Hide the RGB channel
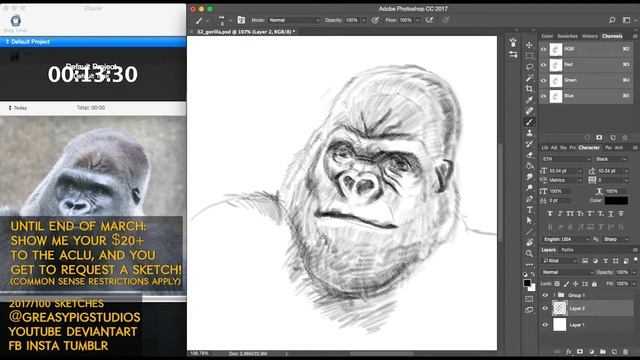The height and width of the screenshot is (360, 640). 543,49
